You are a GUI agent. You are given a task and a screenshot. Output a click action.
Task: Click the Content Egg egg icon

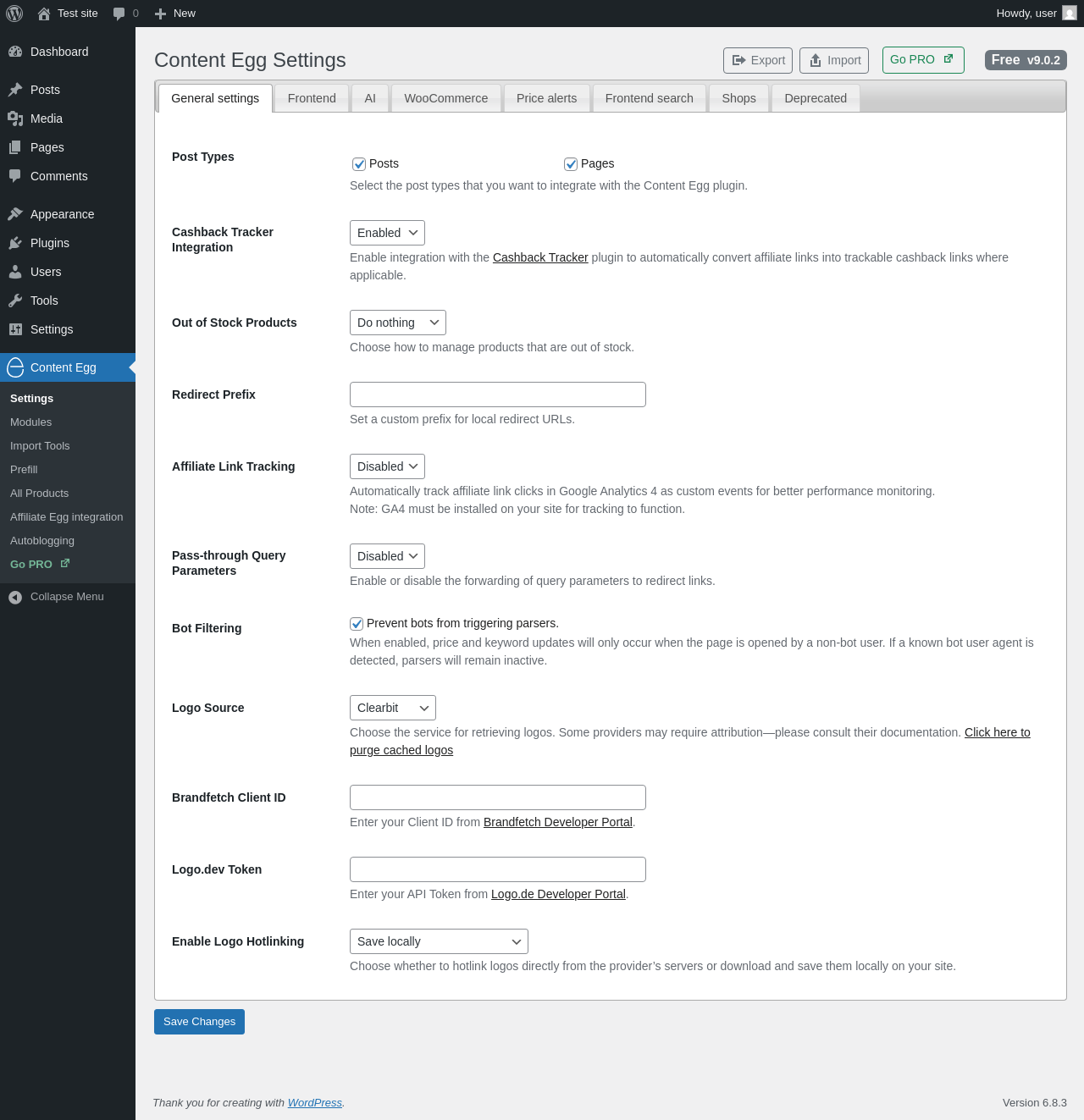click(x=15, y=367)
